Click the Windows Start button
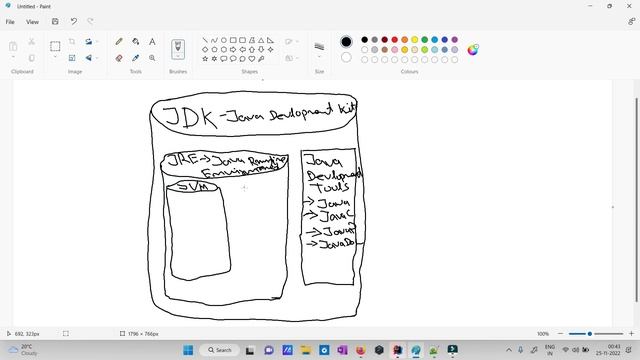The image size is (640, 360). point(188,350)
